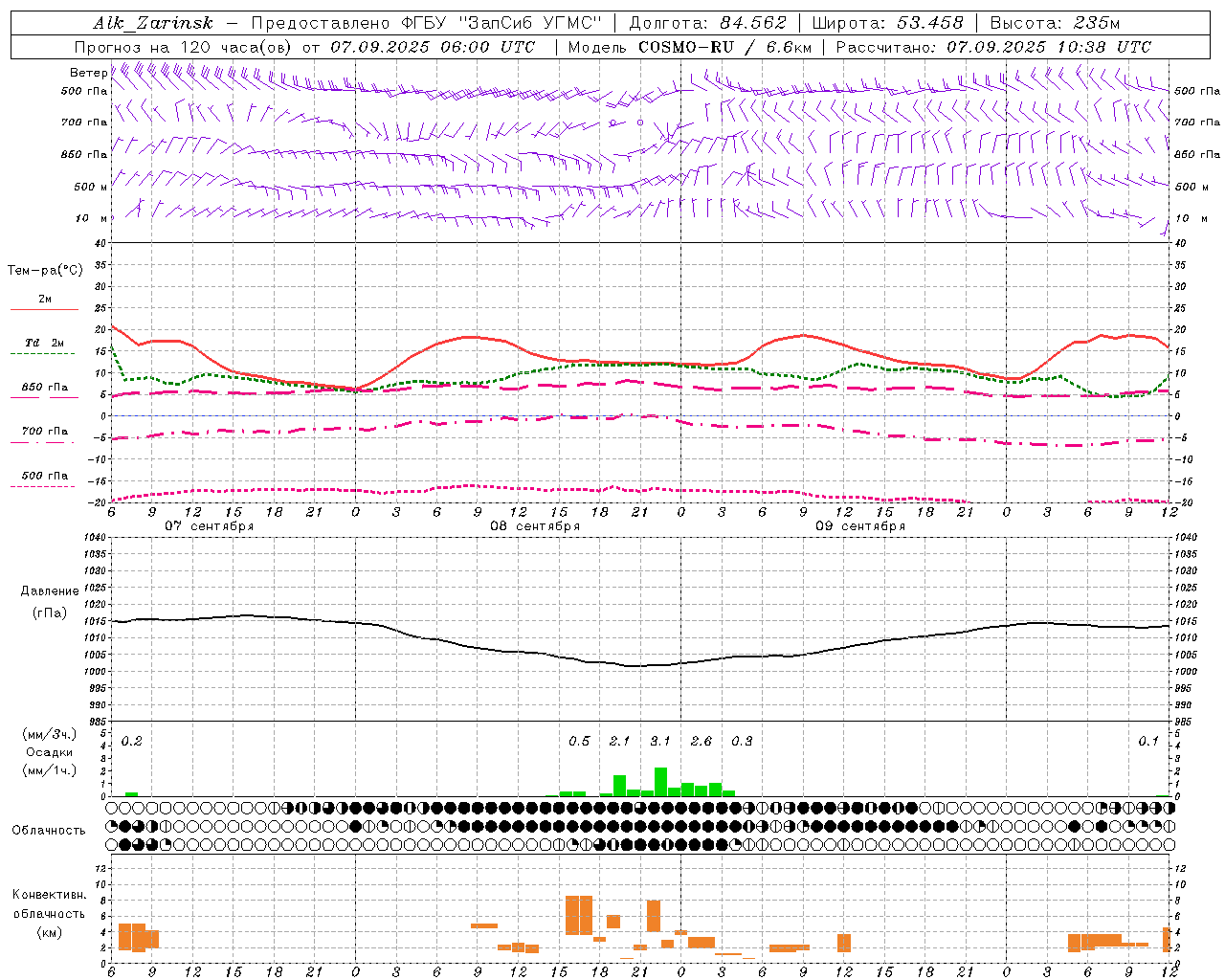This screenshot has width=1225, height=980.
Task: Click the precipitation amount 0.1
Action: pyautogui.click(x=1148, y=742)
